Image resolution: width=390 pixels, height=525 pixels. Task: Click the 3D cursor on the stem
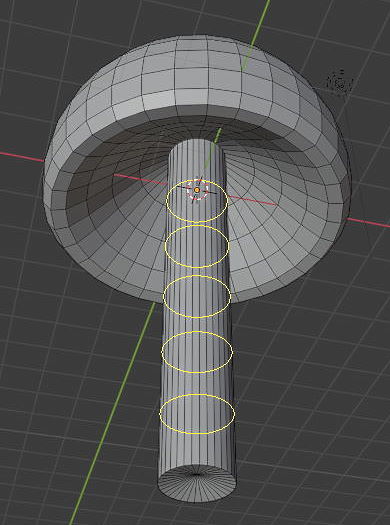(x=197, y=190)
